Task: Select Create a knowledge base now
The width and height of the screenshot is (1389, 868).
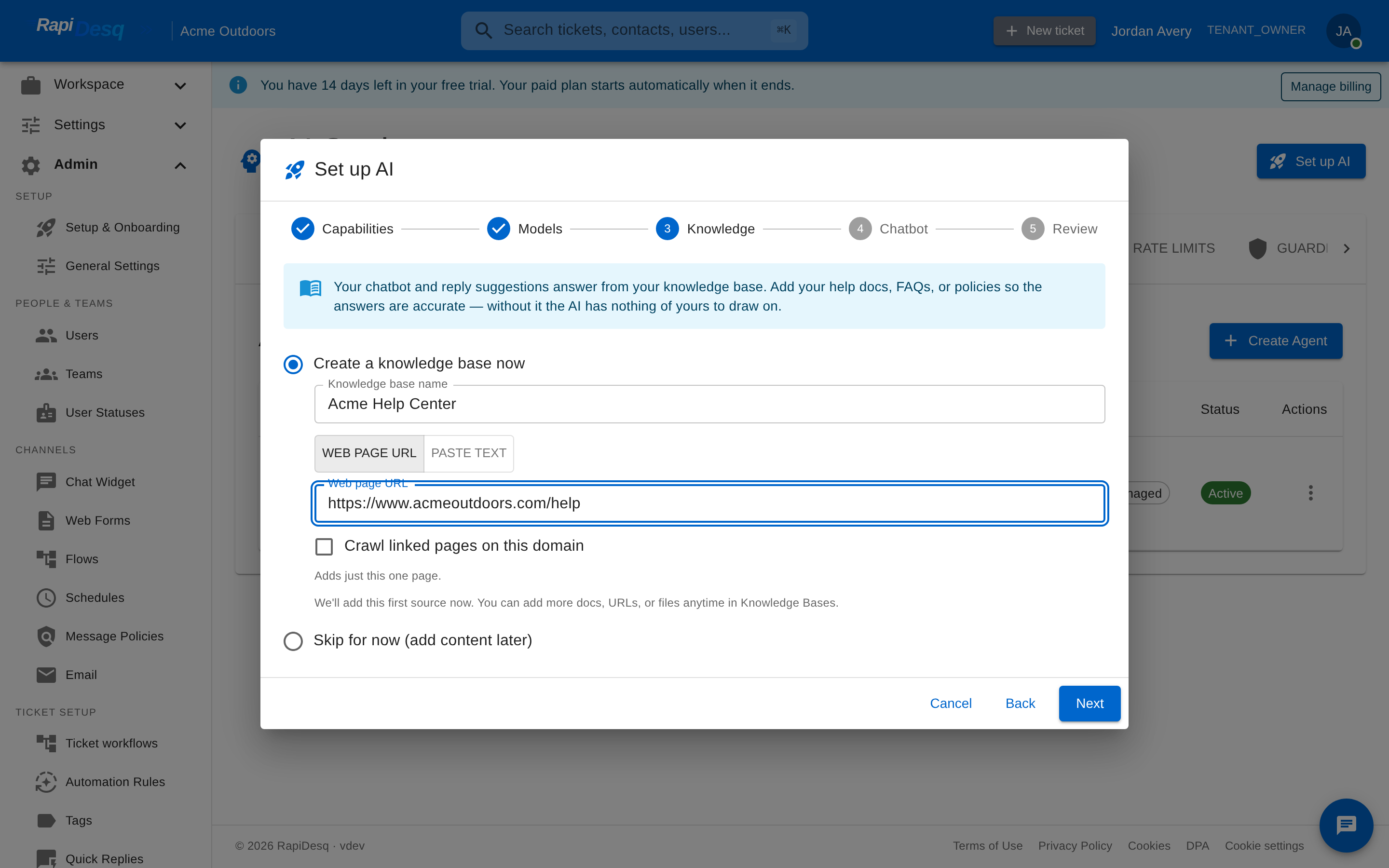Action: point(293,364)
